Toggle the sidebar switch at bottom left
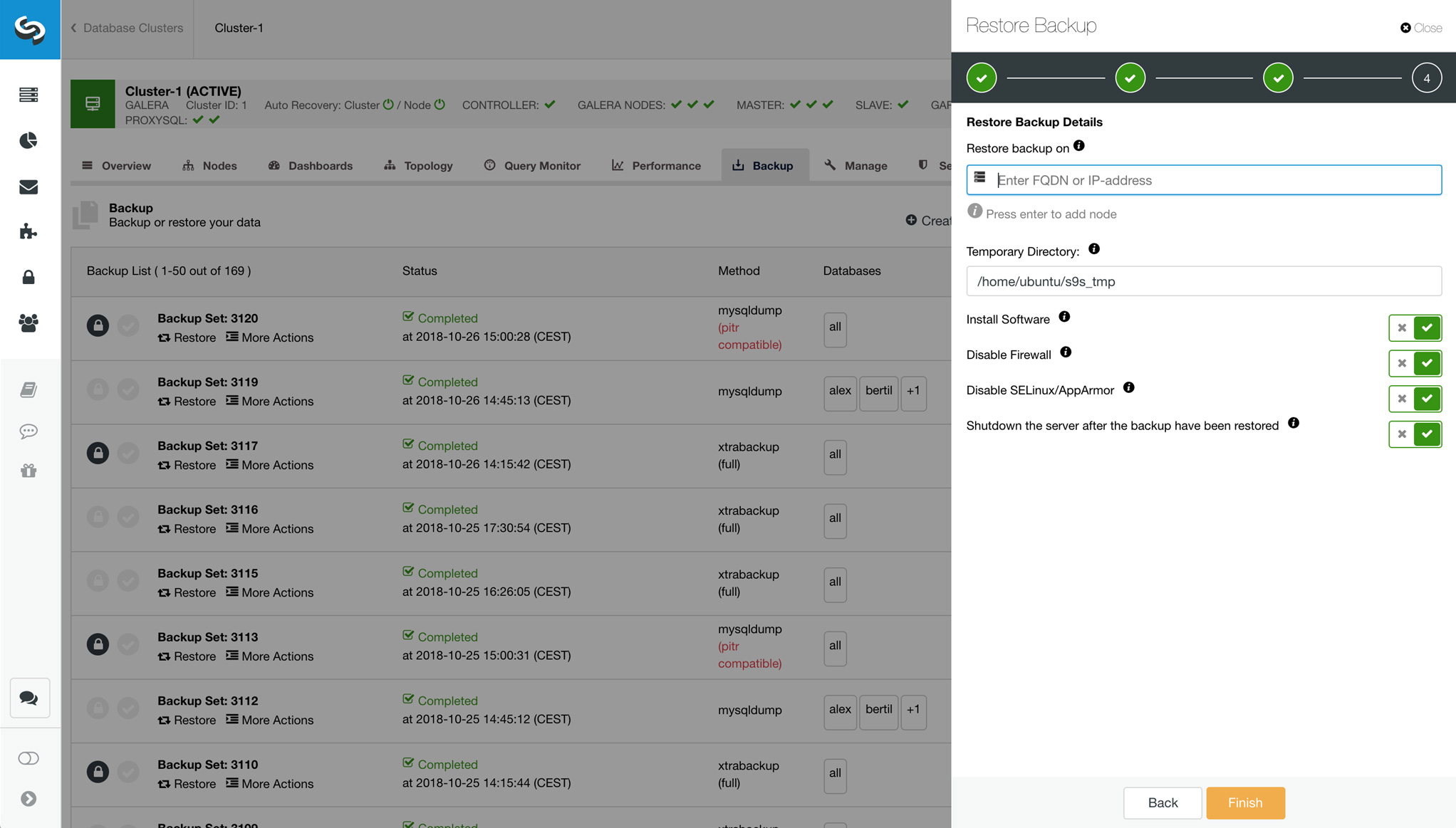Image resolution: width=1456 pixels, height=828 pixels. (28, 758)
